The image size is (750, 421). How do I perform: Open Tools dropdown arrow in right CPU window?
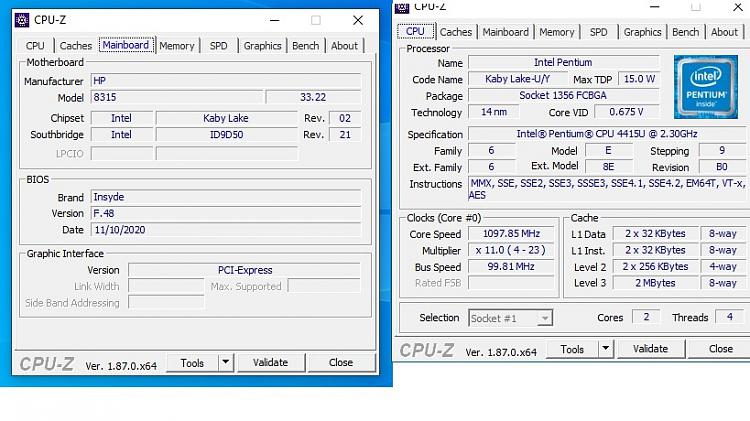pyautogui.click(x=606, y=349)
